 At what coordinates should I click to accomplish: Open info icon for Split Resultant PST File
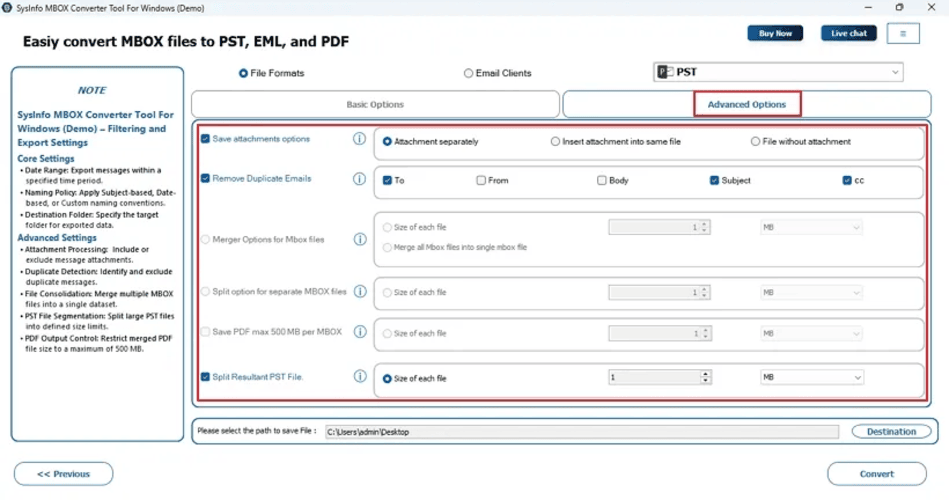click(360, 377)
